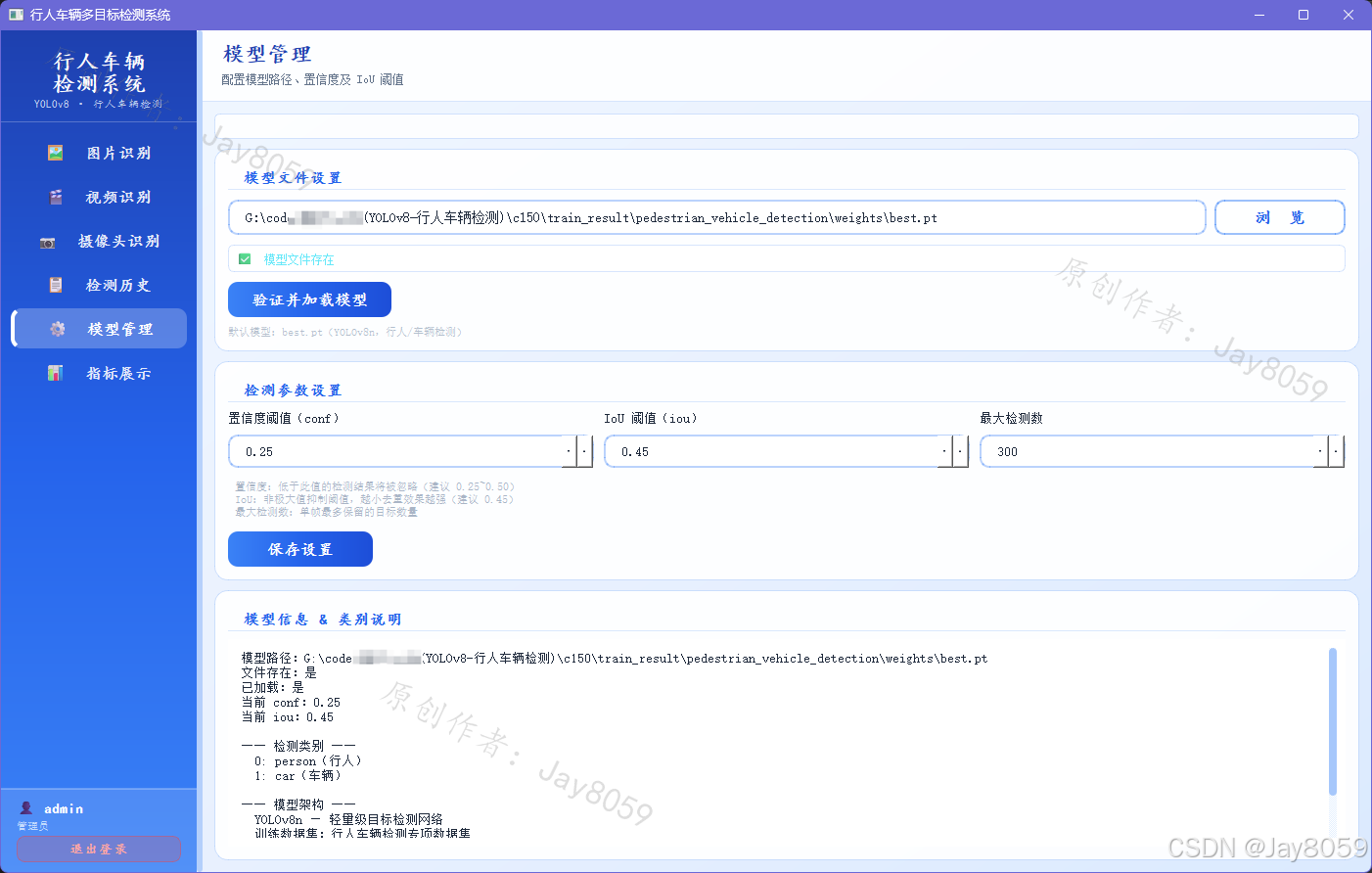
Task: Go to 检测历史 page
Action: 99,285
